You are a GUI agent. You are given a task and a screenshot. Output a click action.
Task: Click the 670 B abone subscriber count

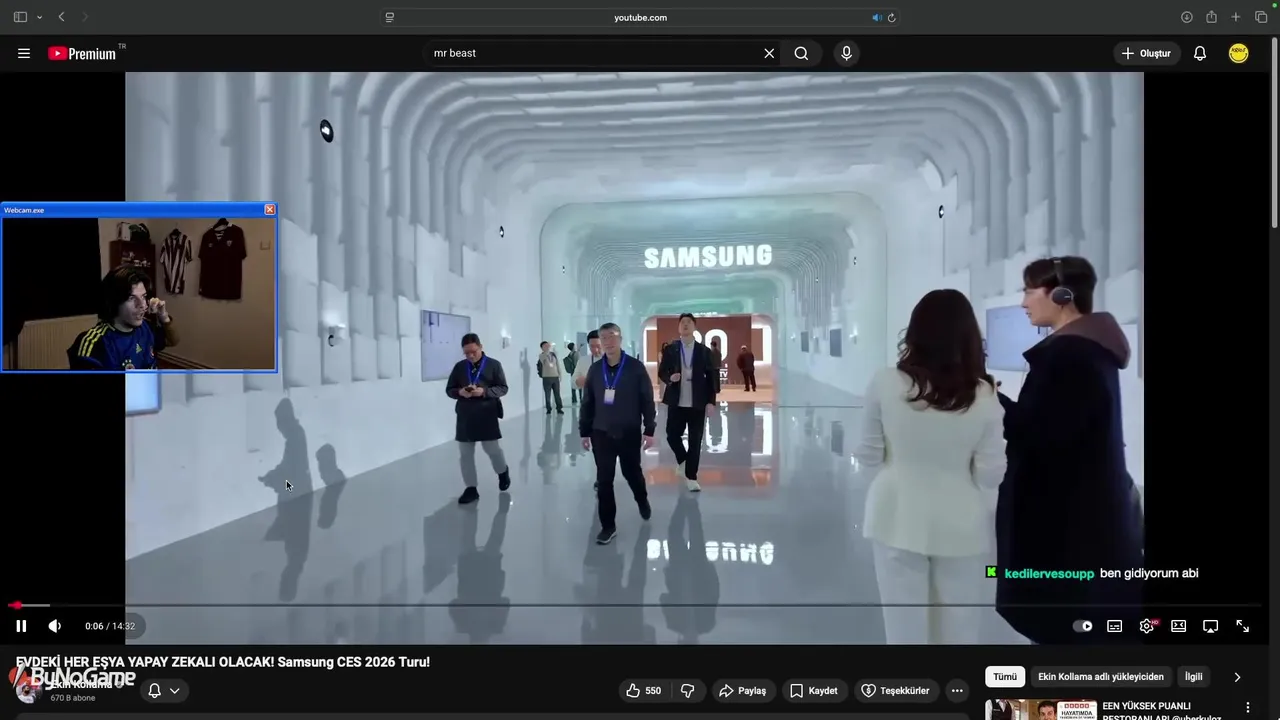click(73, 698)
